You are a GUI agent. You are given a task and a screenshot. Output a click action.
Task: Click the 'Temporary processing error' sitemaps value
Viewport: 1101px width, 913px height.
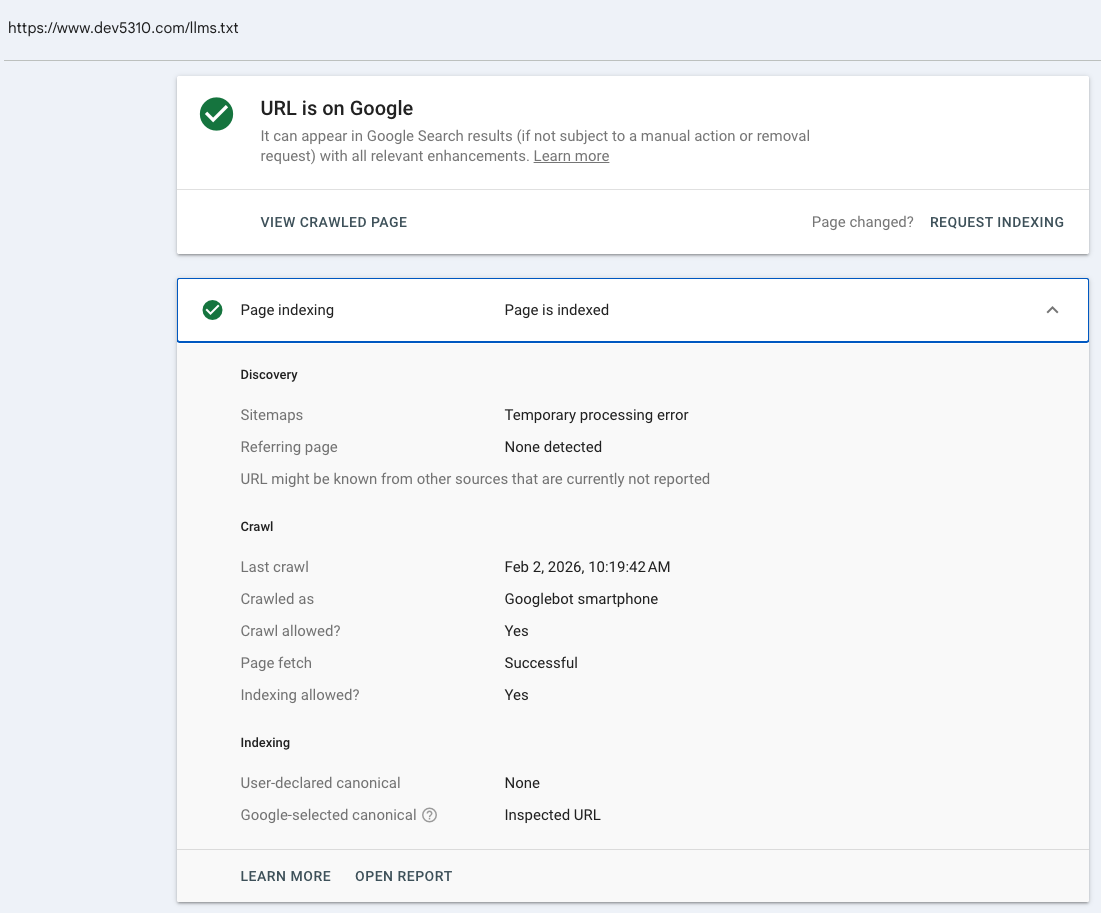click(596, 415)
